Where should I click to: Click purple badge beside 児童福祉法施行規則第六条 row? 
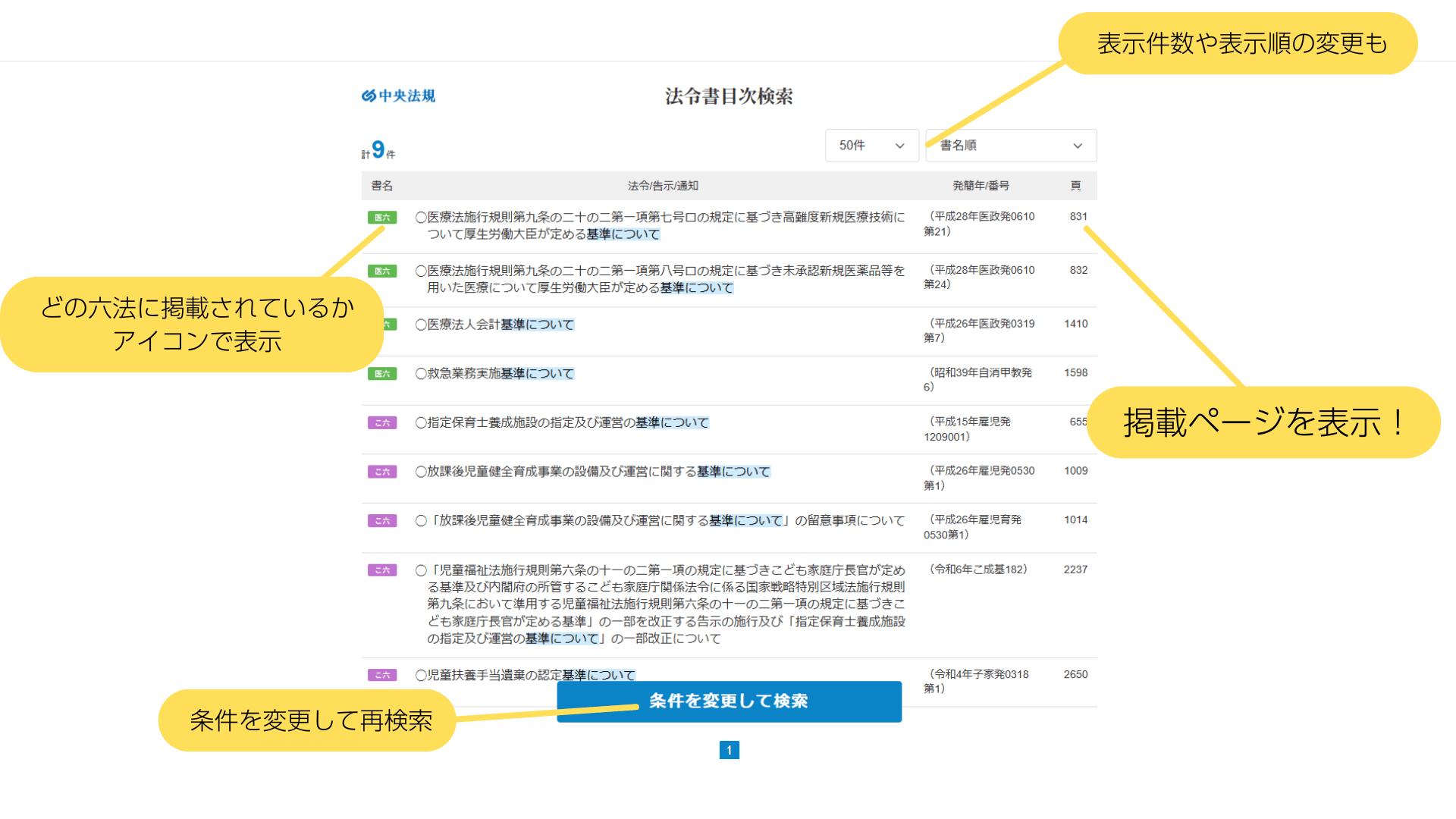pos(382,570)
